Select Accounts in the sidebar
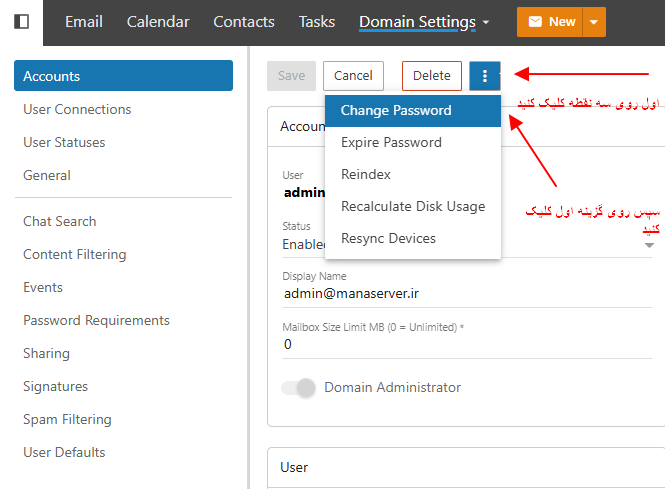 123,76
